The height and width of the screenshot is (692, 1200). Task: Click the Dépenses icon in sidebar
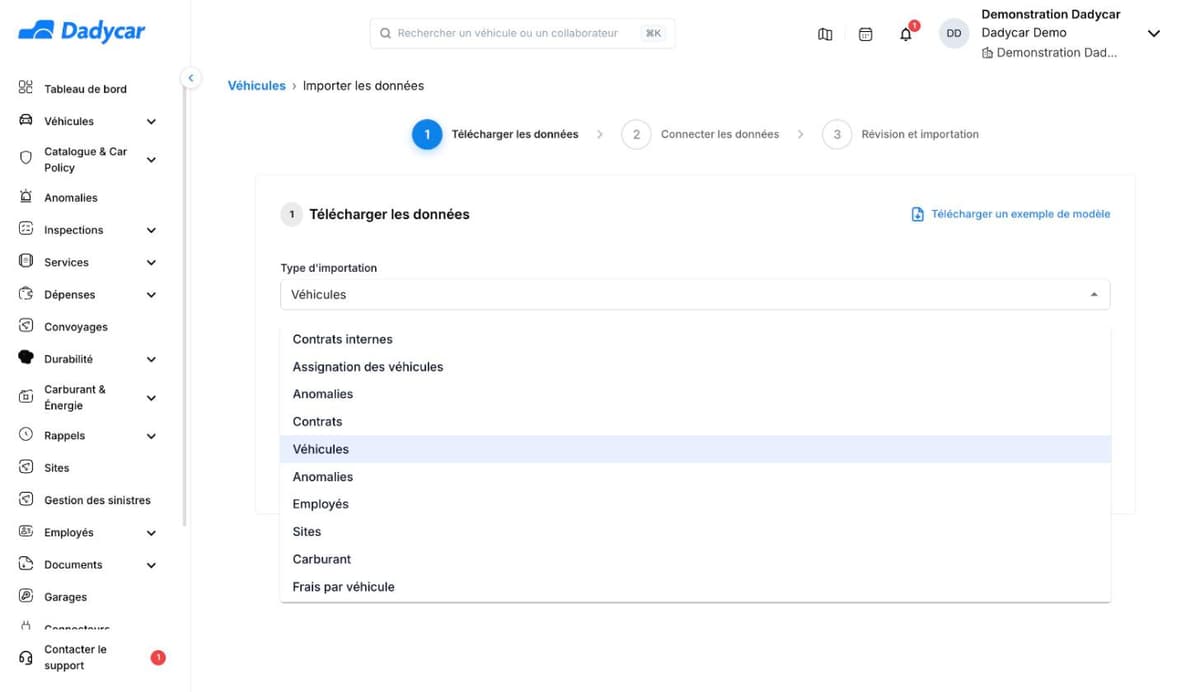point(26,294)
